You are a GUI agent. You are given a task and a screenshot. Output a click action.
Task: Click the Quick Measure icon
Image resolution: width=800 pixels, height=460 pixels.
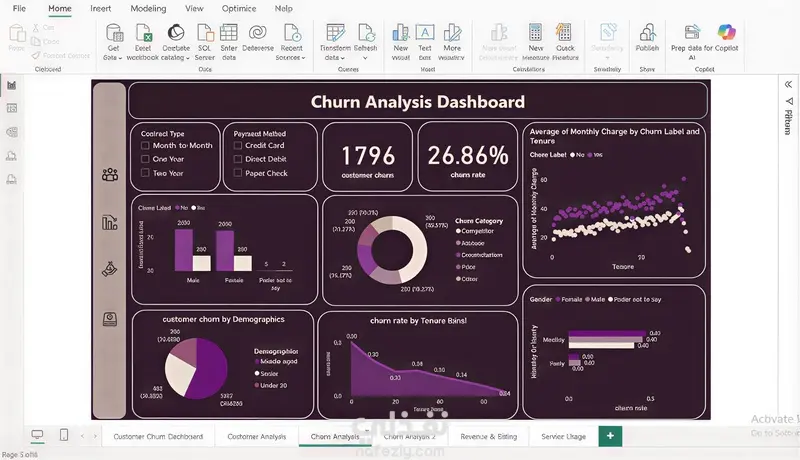[x=564, y=34]
